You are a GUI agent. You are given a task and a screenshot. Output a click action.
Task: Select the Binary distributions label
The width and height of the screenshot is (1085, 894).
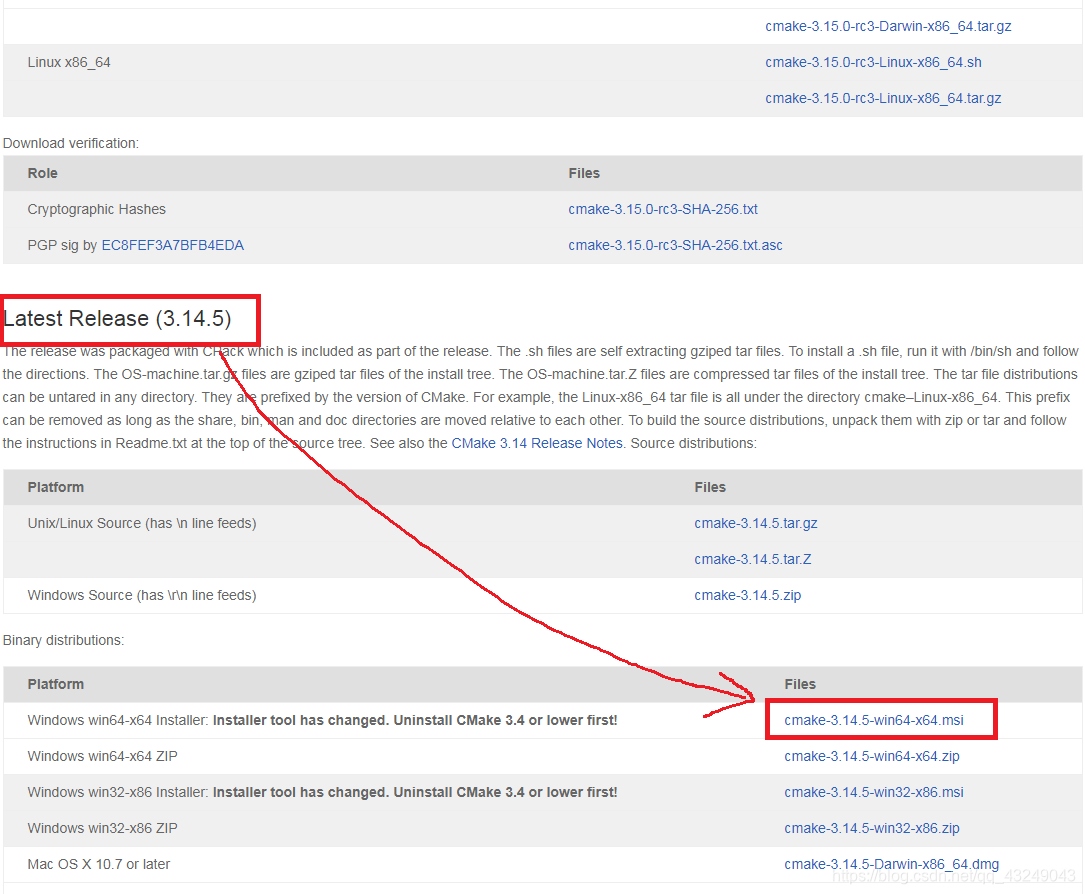click(x=64, y=640)
